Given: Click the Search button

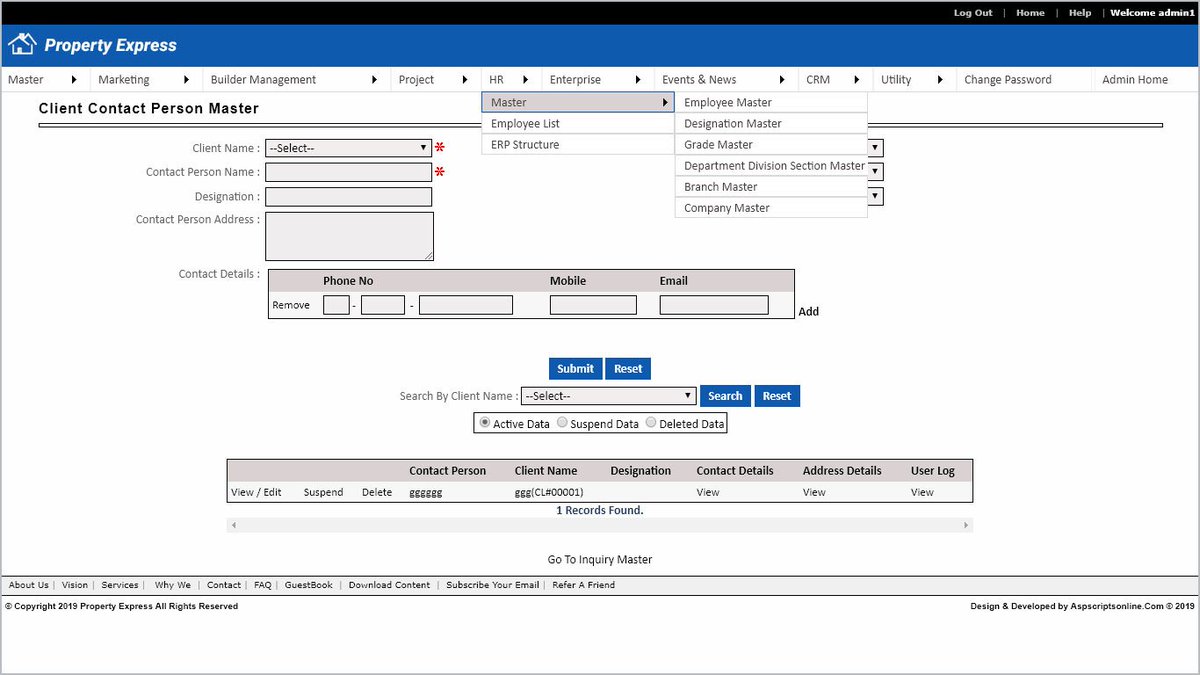Looking at the screenshot, I should 725,396.
